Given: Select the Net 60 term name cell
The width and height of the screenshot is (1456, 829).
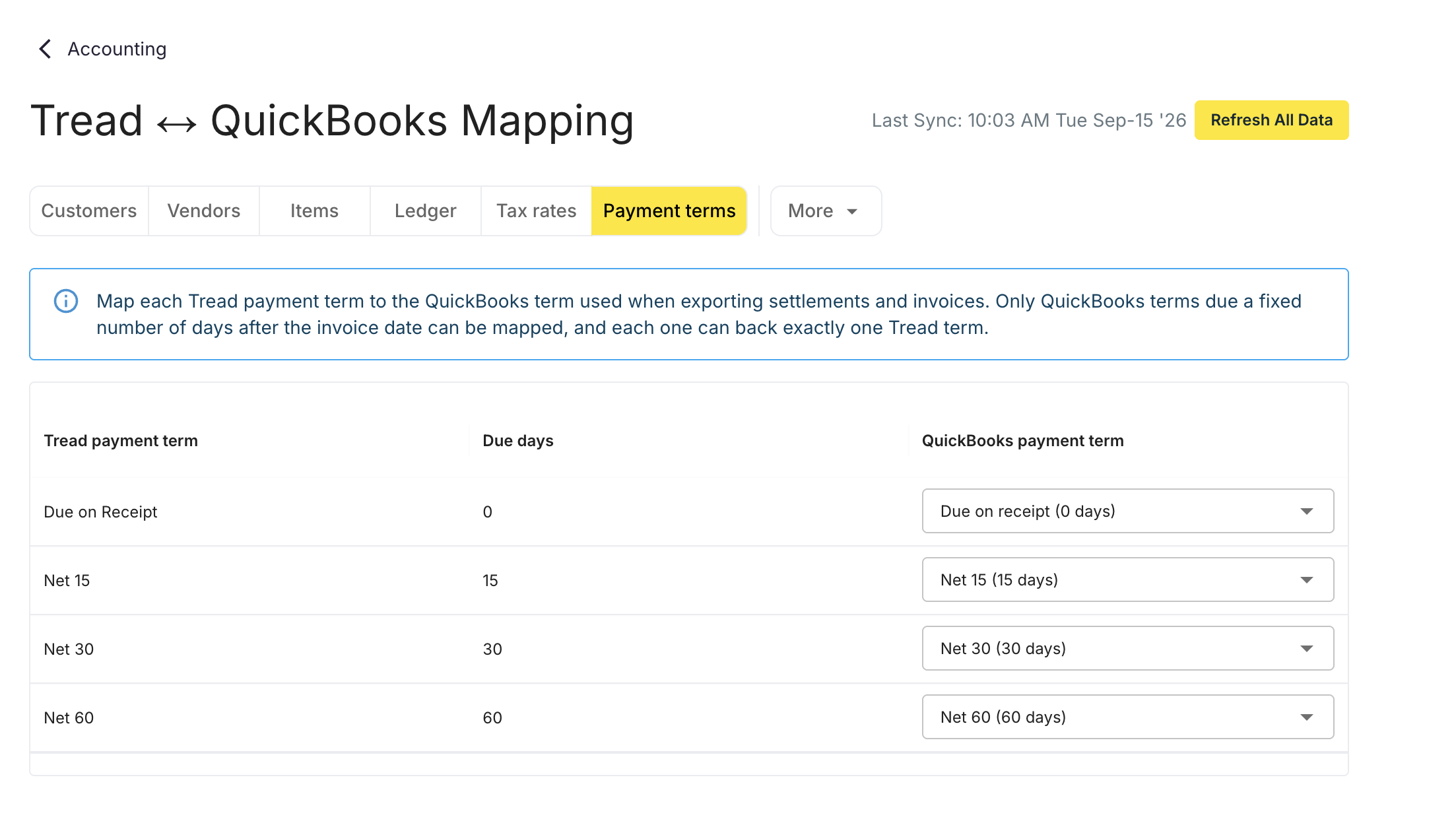Looking at the screenshot, I should click(x=69, y=718).
